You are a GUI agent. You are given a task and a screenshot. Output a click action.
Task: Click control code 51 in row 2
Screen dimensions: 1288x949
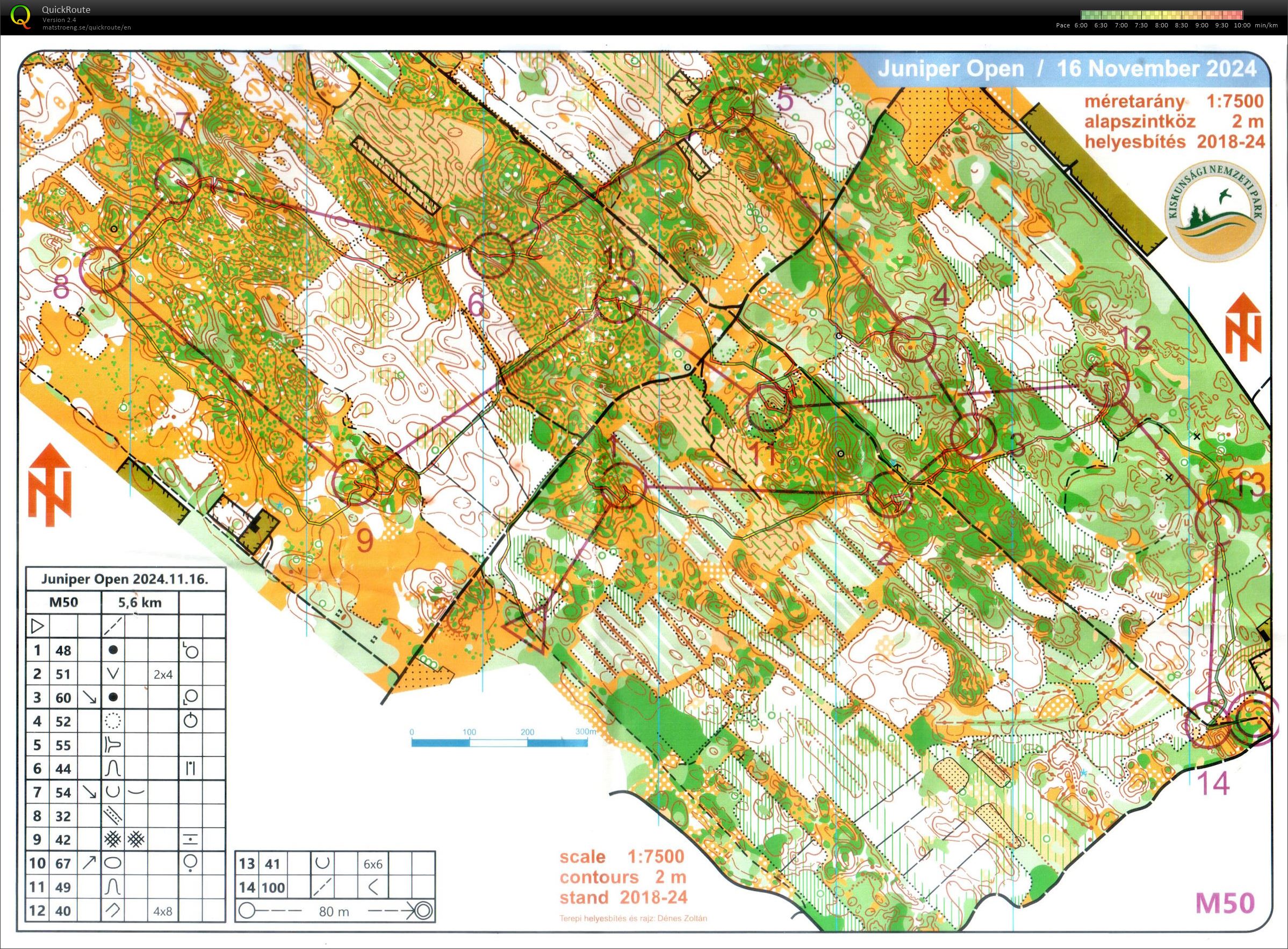click(x=63, y=674)
